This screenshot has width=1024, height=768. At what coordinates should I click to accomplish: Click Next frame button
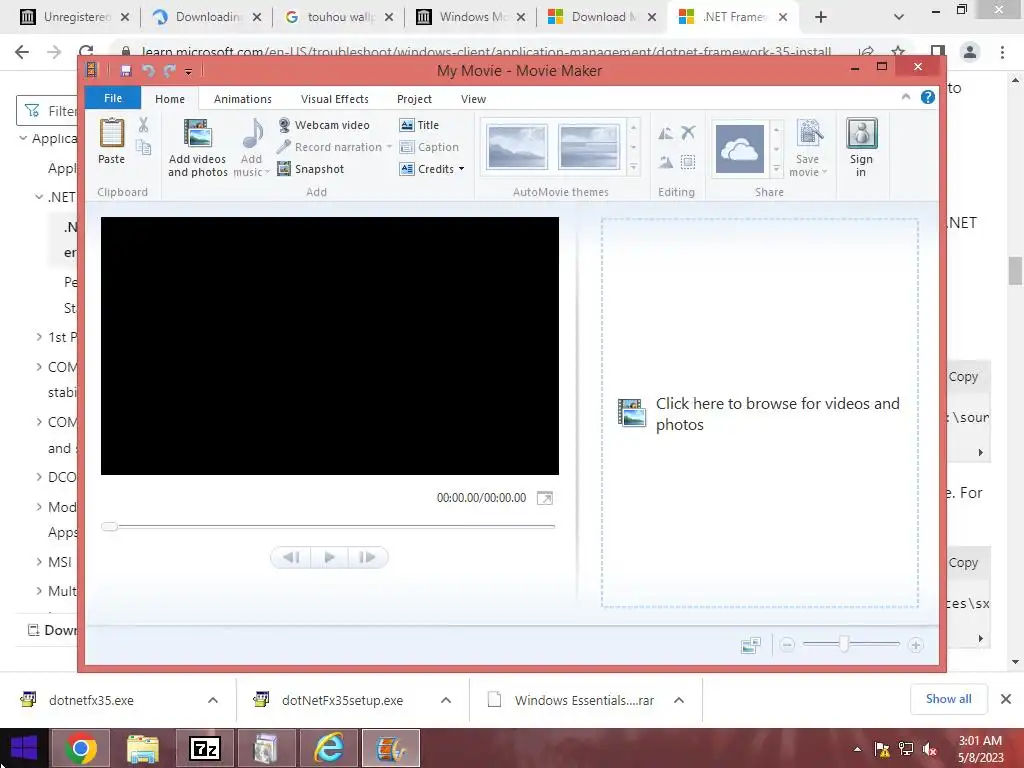368,557
